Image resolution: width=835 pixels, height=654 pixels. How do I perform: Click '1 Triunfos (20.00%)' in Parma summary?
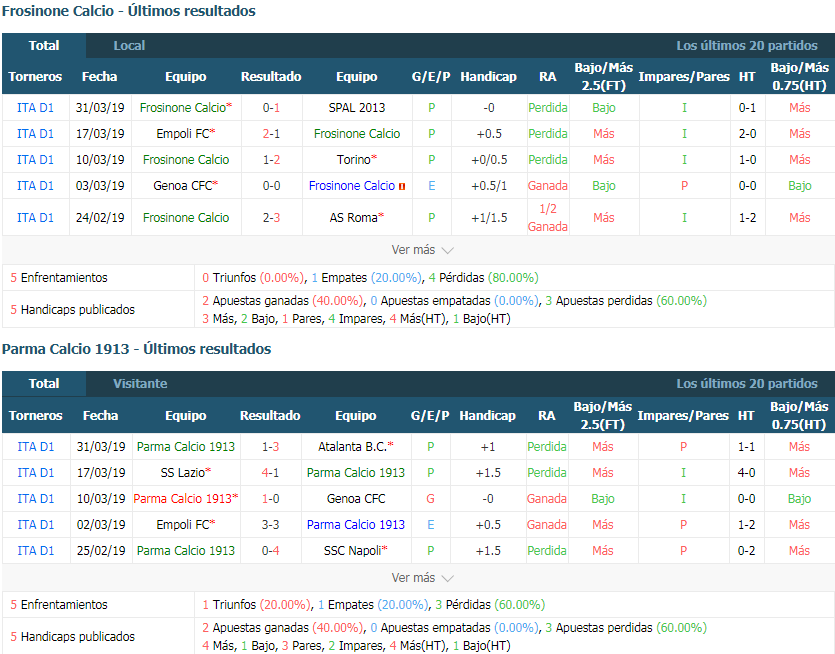(256, 605)
